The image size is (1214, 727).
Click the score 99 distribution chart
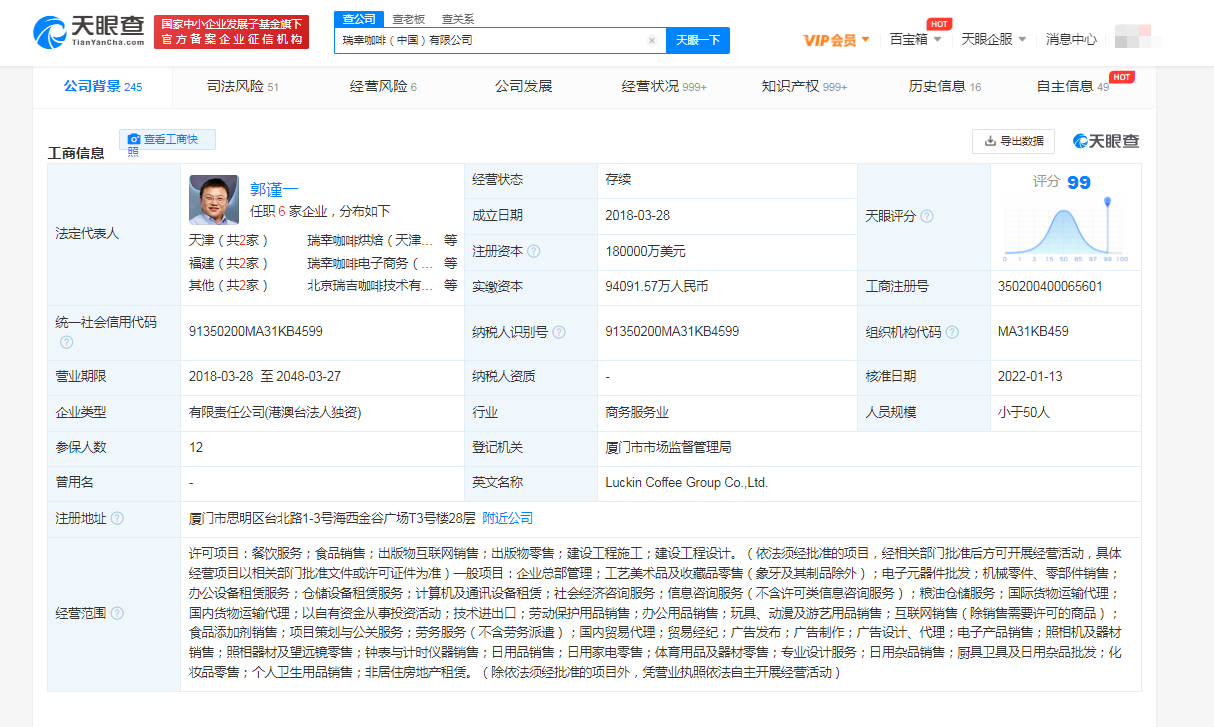(1066, 229)
